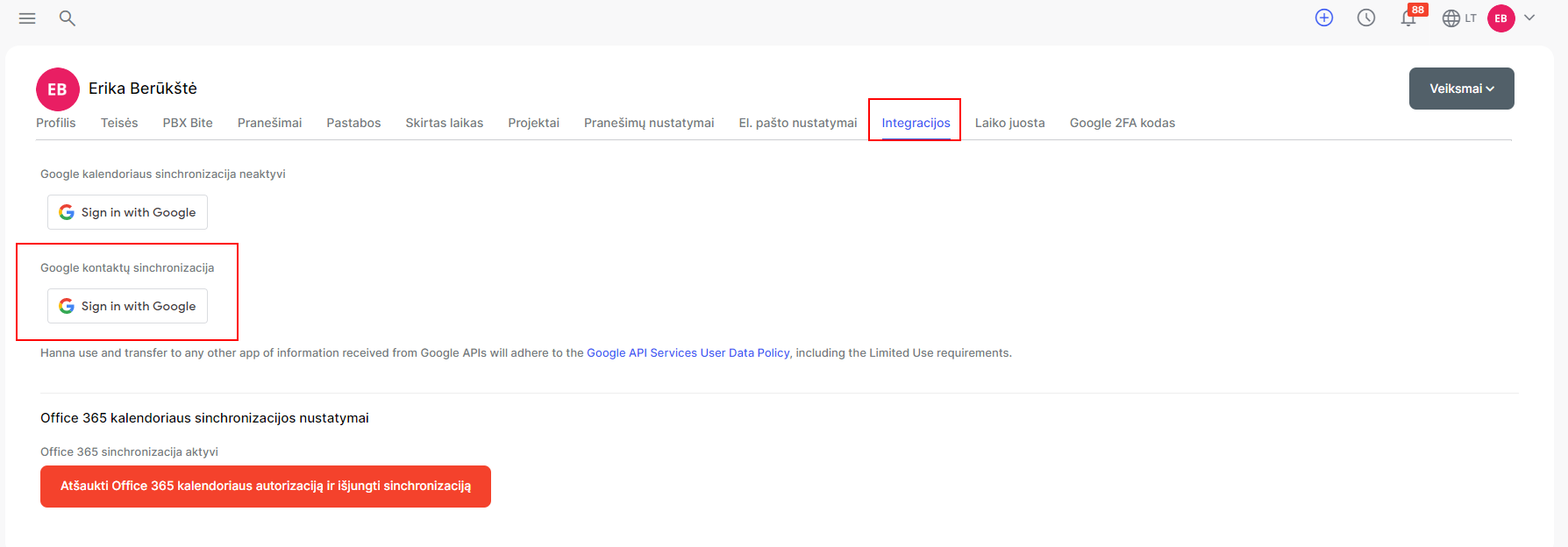Open the clock time-tracking icon
Image resolution: width=1568 pixels, height=547 pixels.
(1366, 18)
